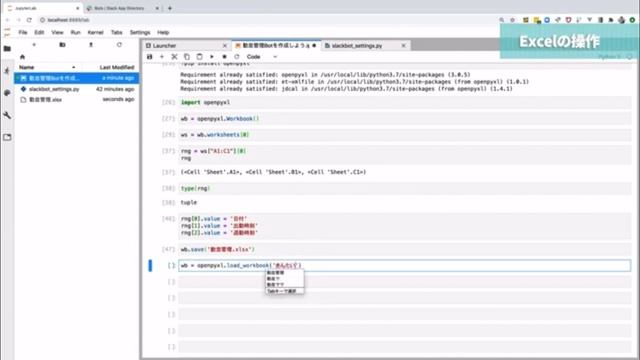Screen dimensions: 640x360
Task: Choose the first IME conversion candidate
Action: click(284, 273)
